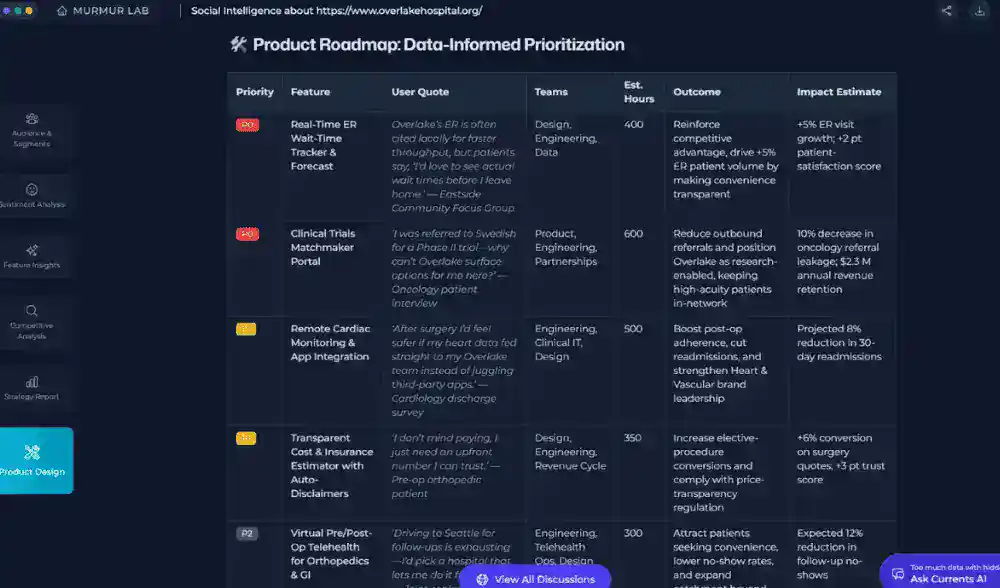Select the Product Design tab
Screen dimensions: 1000x588
(x=33, y=461)
